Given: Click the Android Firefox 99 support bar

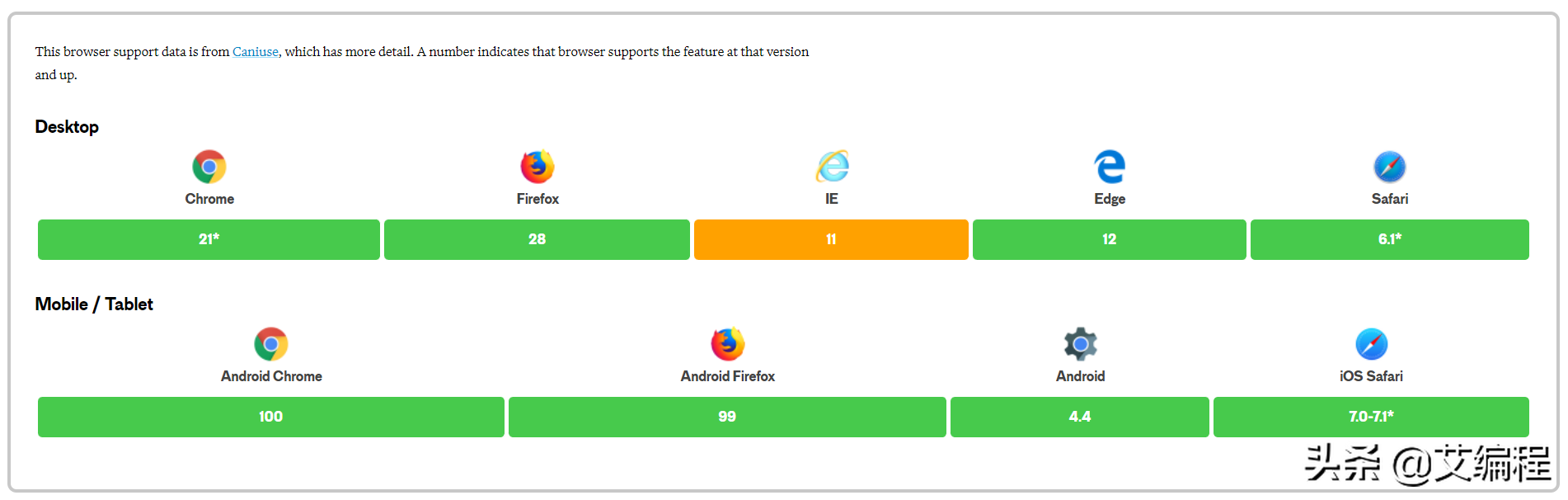Looking at the screenshot, I should 727,417.
